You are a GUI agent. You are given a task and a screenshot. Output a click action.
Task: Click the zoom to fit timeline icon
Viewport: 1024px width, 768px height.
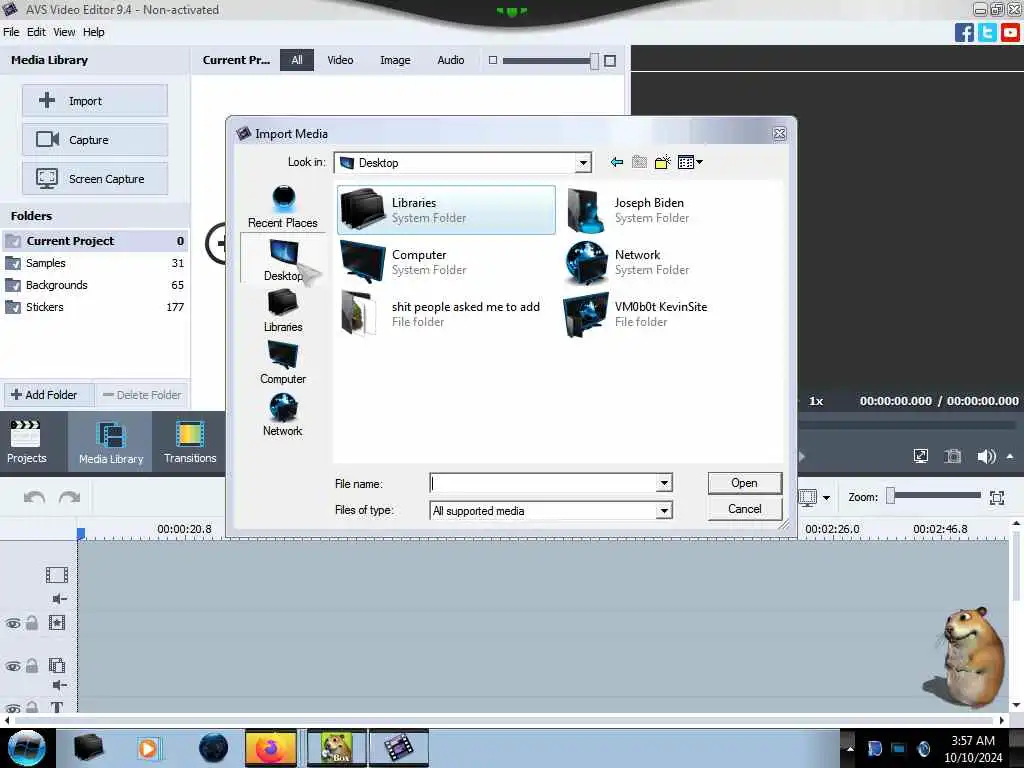tap(997, 498)
